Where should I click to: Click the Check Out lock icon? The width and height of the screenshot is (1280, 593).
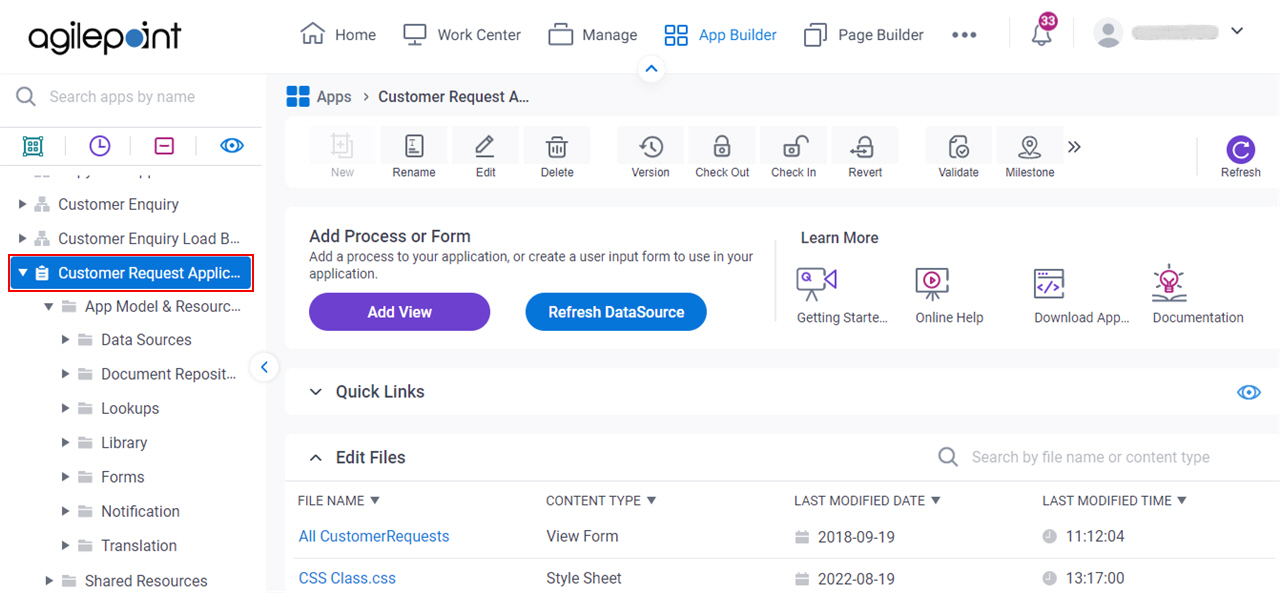coord(722,147)
